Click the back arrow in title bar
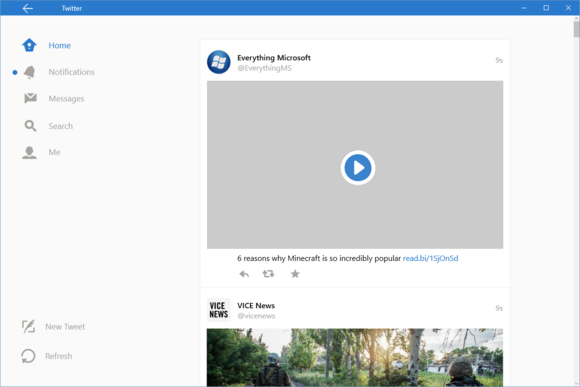The image size is (580, 387). (28, 8)
